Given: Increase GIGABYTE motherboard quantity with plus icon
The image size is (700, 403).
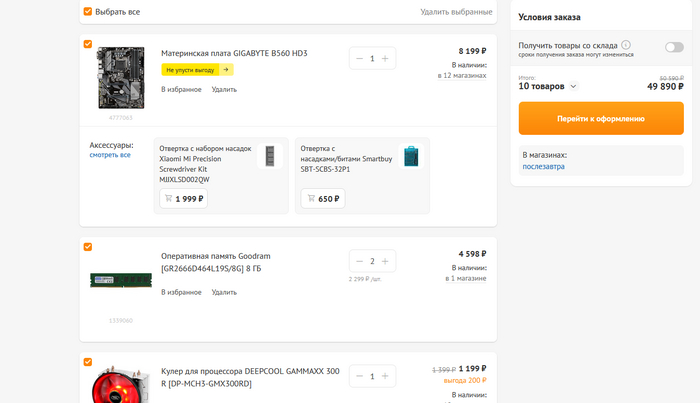Looking at the screenshot, I should (x=385, y=59).
